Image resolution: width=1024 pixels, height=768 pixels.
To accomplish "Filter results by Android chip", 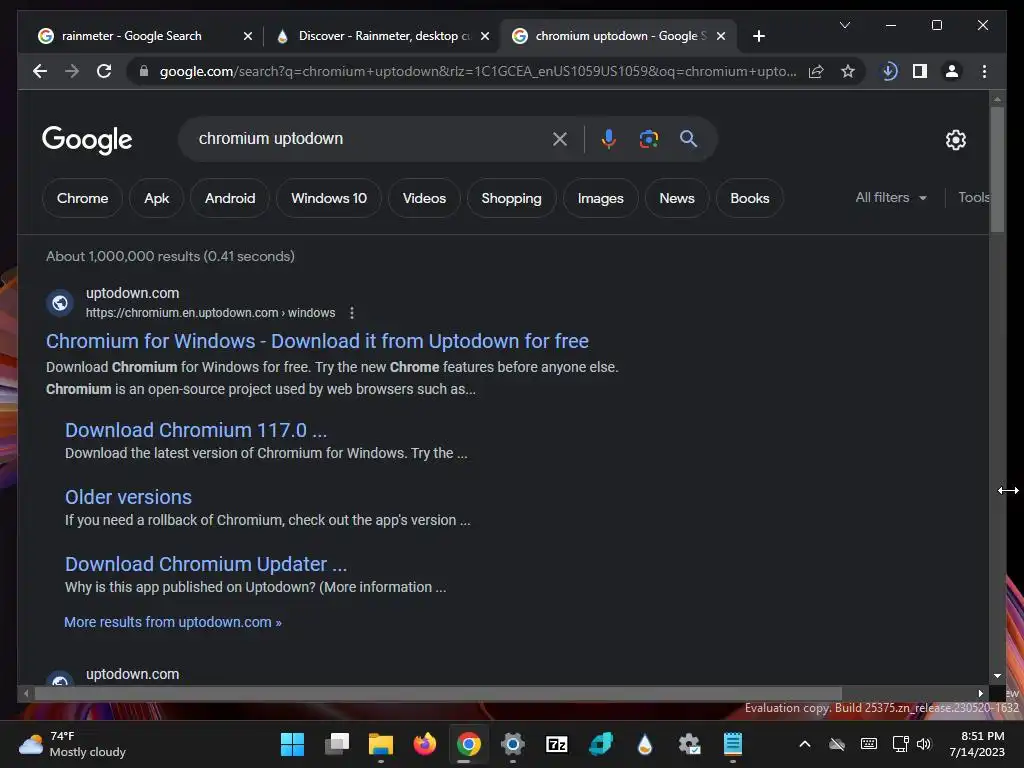I will coord(230,198).
